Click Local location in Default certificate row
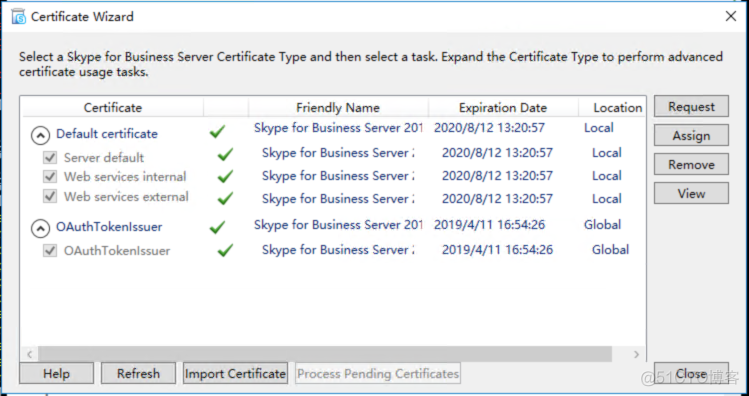 pyautogui.click(x=599, y=128)
